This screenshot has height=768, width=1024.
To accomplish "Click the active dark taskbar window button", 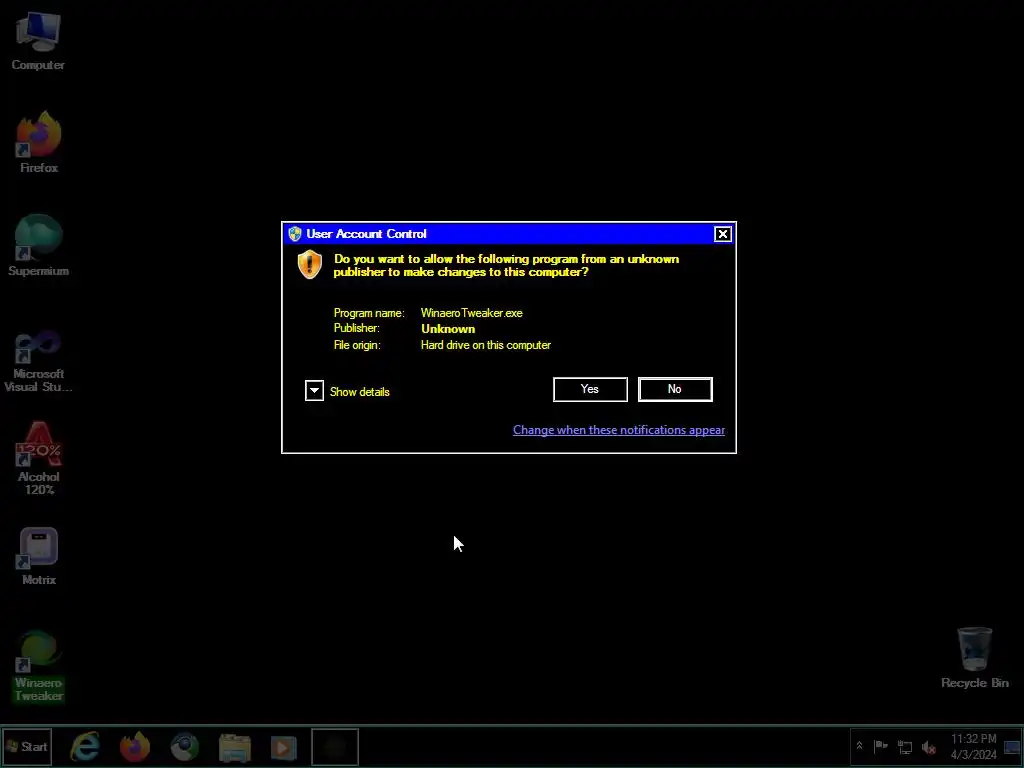I will tap(334, 746).
